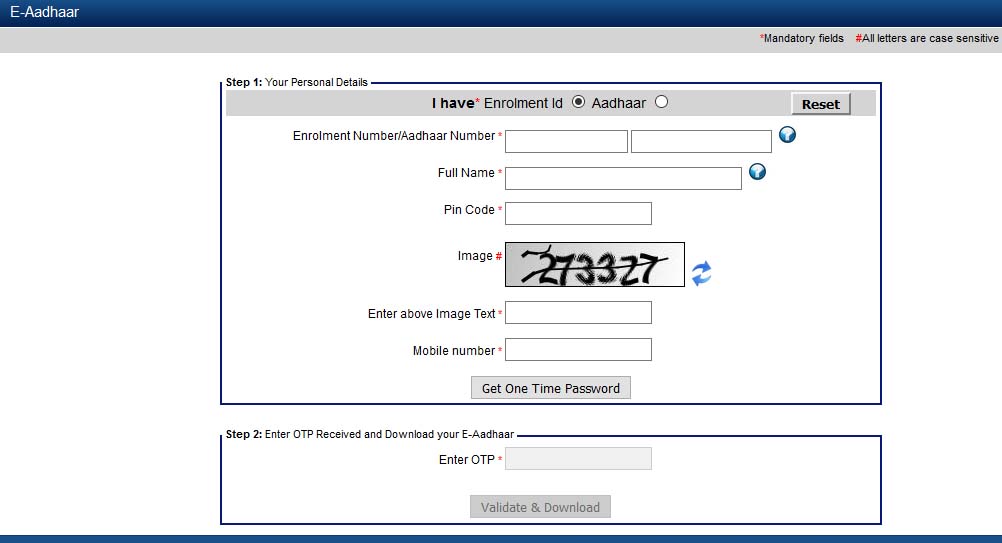Click 'All letters are case sensitive' note

click(927, 38)
